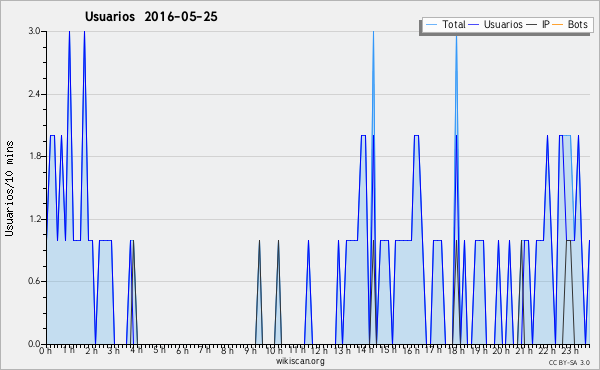Click the 'CC BY-SA 3.0' license text
Image resolution: width=600 pixels, height=370 pixels.
pyautogui.click(x=569, y=363)
